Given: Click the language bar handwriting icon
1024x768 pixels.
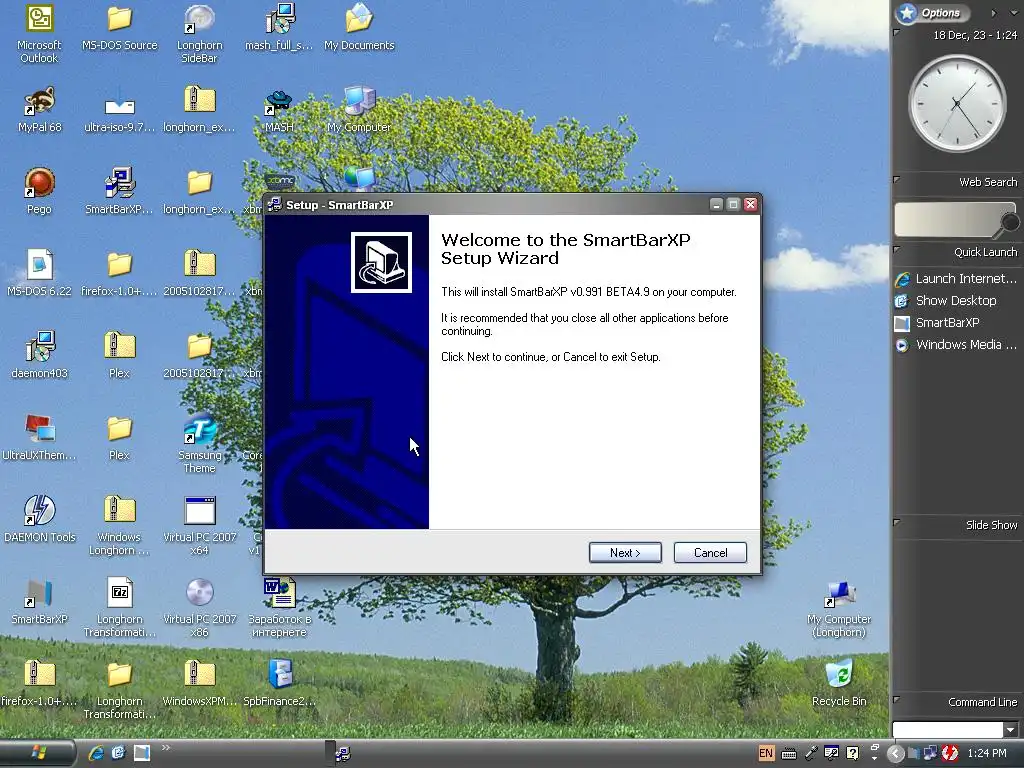Looking at the screenshot, I should [810, 753].
